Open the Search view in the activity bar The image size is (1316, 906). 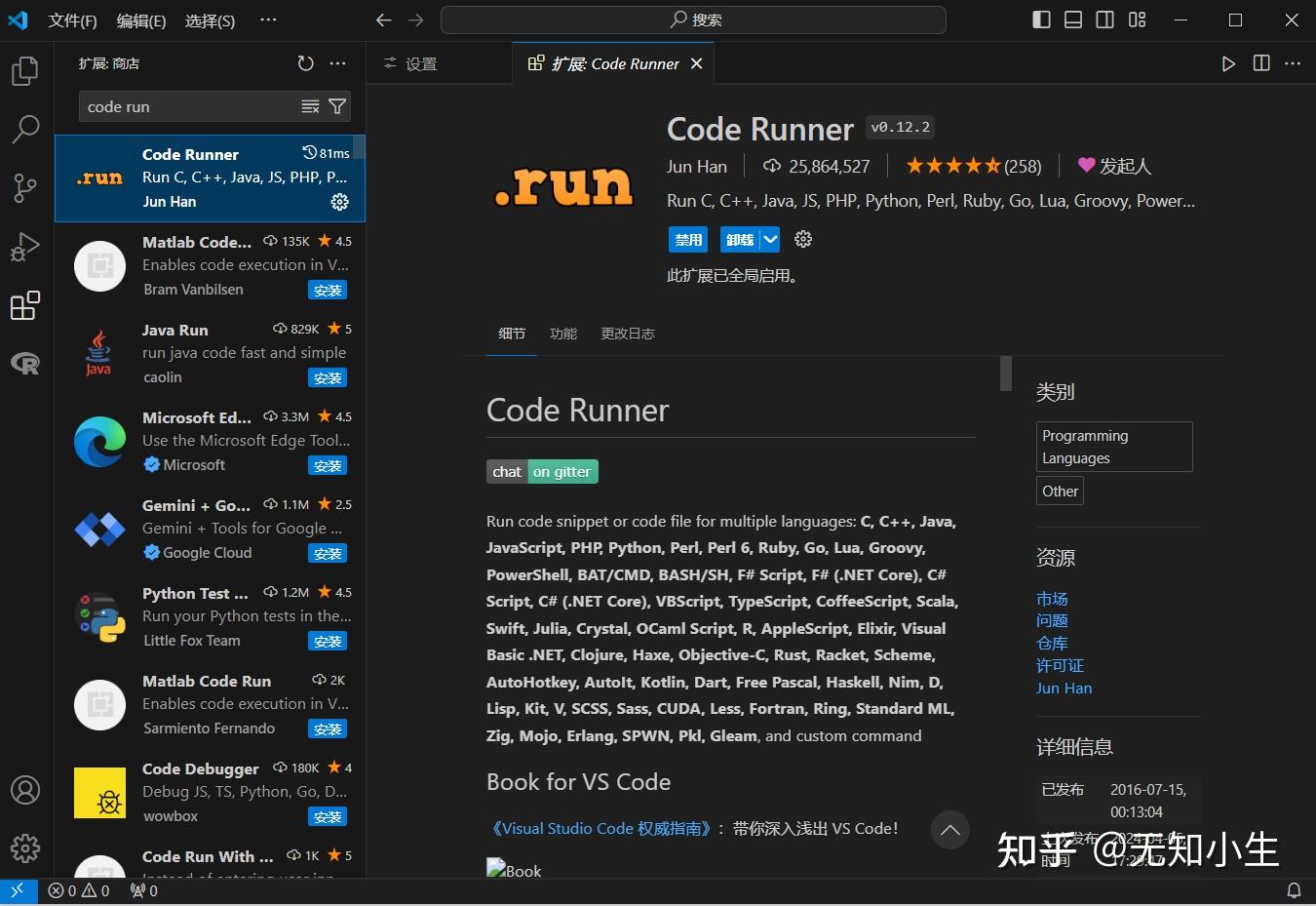[25, 128]
